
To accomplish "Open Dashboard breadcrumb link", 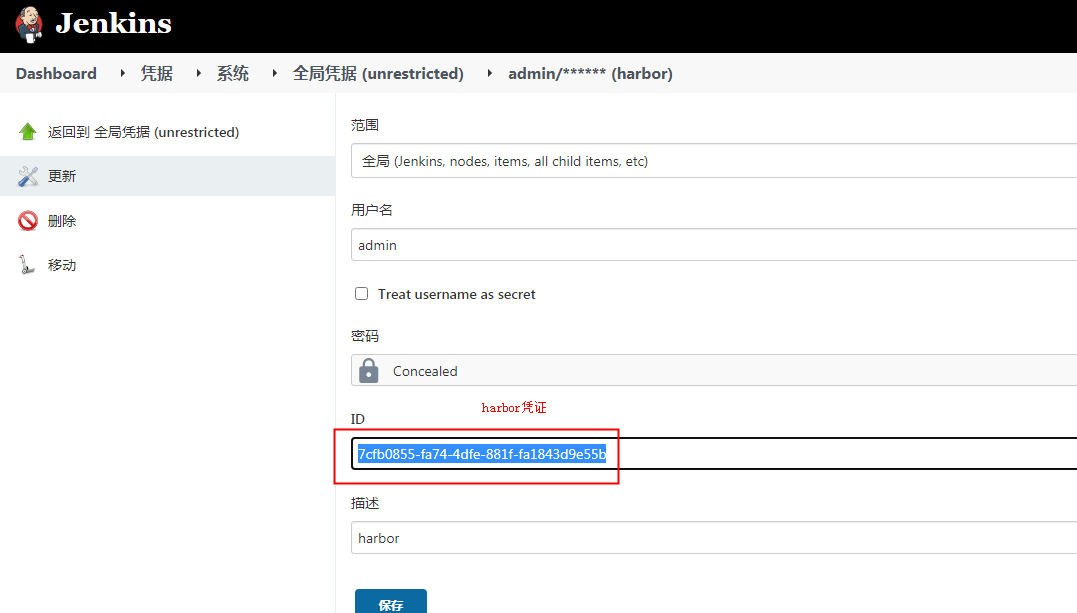I will pyautogui.click(x=56, y=74).
